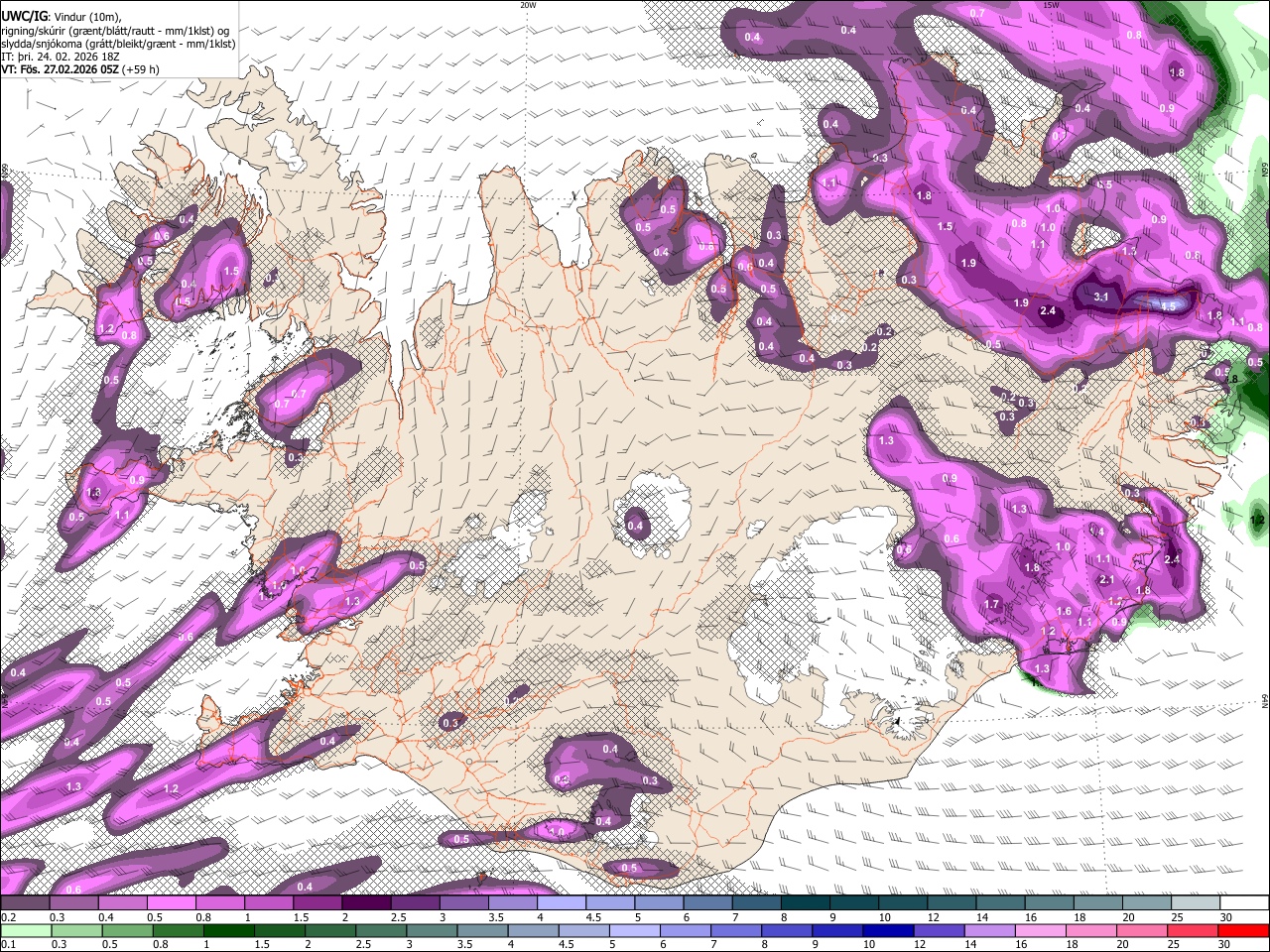Click the '30' label under the purple legend row
This screenshot has width=1270, height=952.
pyautogui.click(x=1224, y=917)
